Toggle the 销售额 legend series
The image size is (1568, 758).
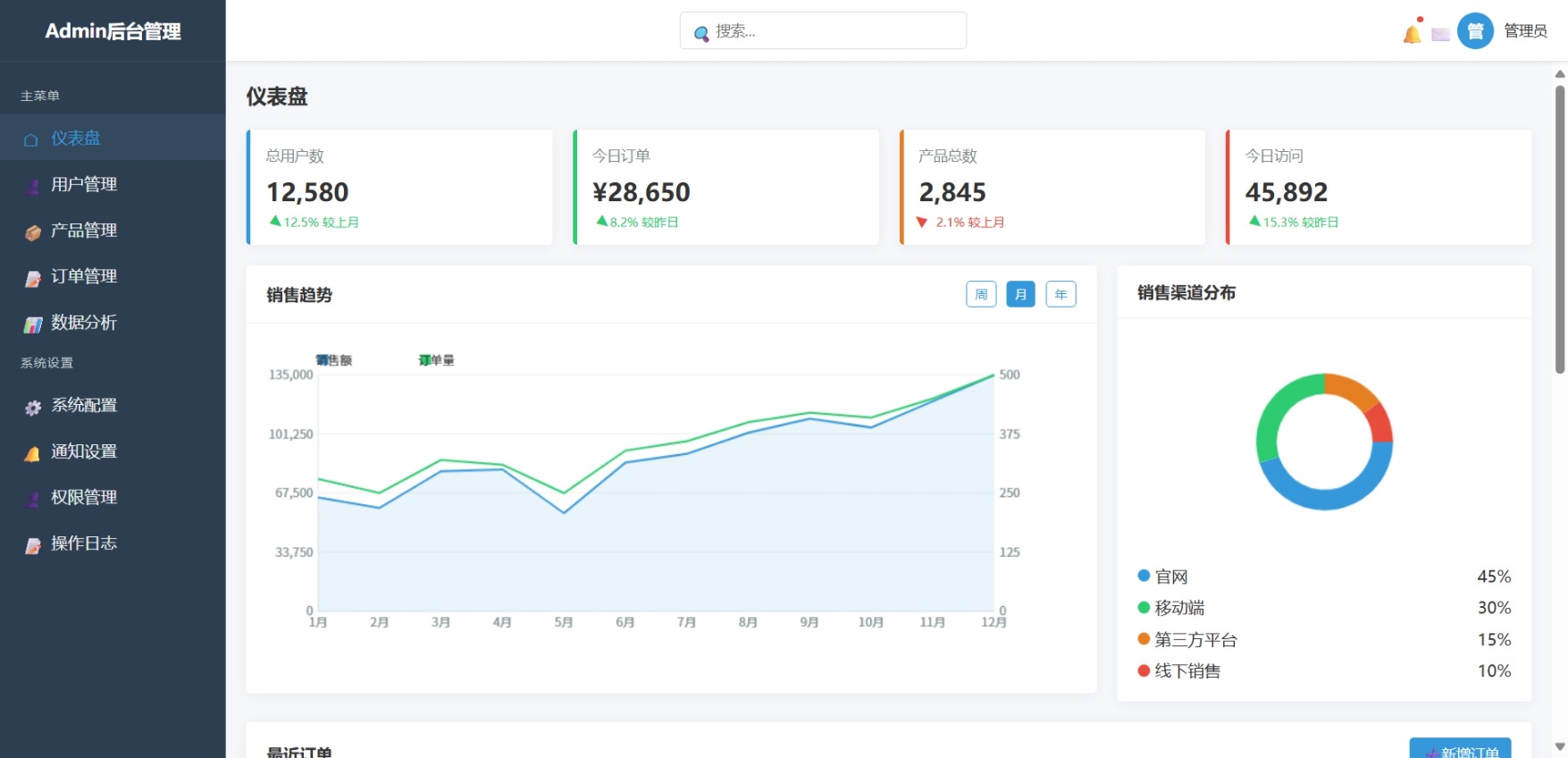[333, 360]
